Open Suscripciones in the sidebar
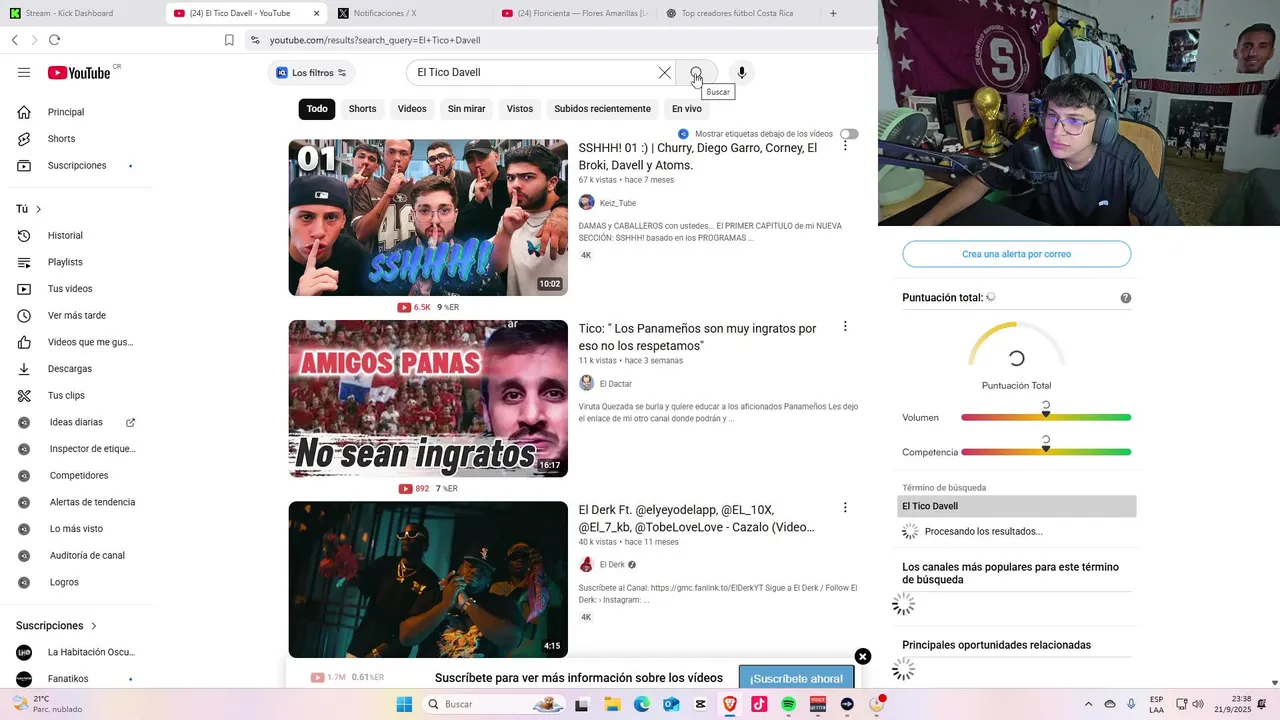Viewport: 1280px width, 720px height. coord(77,165)
